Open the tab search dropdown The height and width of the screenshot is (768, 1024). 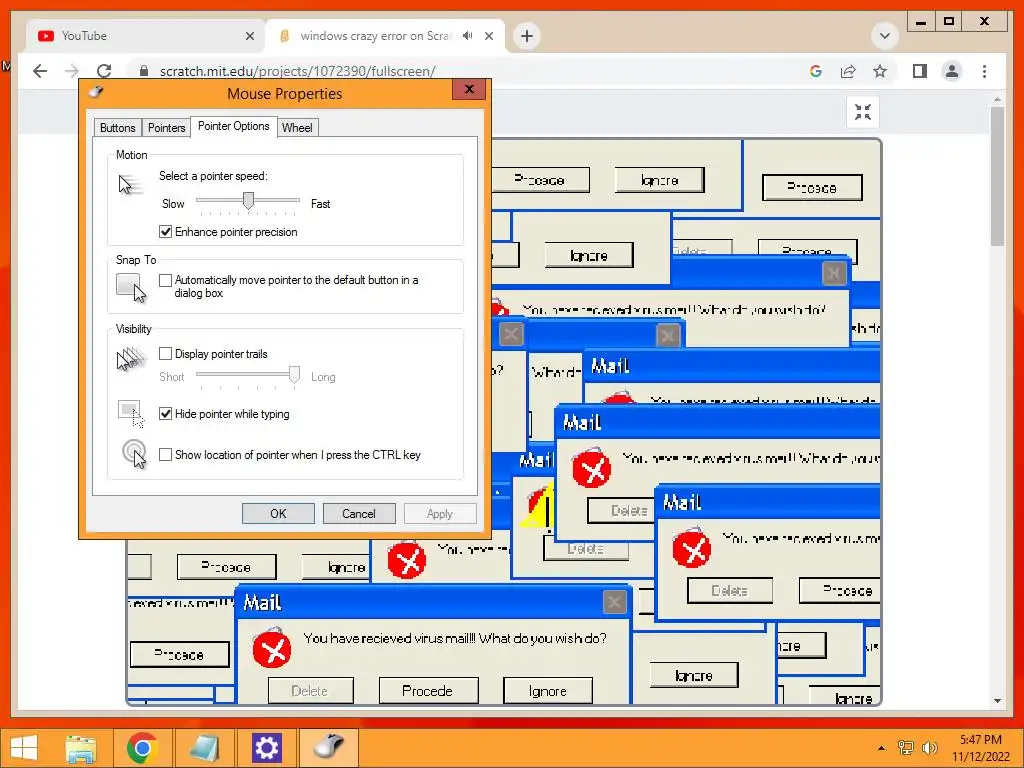(885, 36)
